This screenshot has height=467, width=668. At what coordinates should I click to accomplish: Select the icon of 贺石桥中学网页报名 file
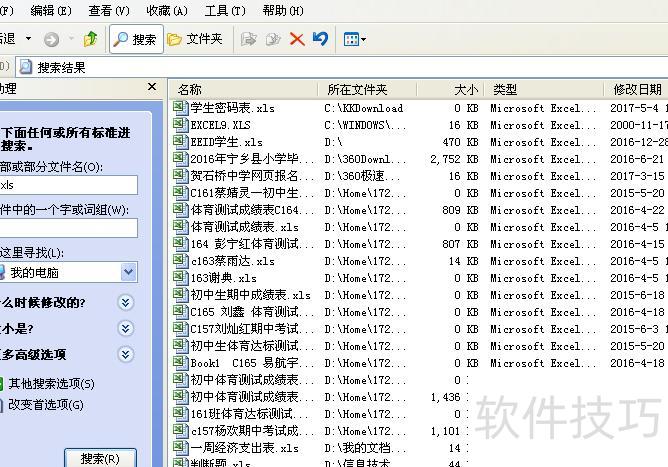181,176
